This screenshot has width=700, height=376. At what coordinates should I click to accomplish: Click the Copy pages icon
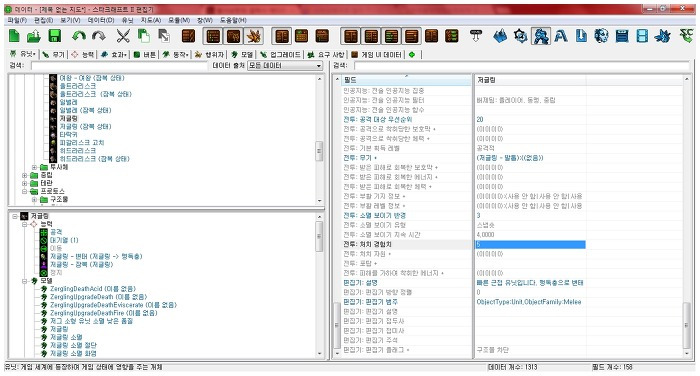pos(143,36)
